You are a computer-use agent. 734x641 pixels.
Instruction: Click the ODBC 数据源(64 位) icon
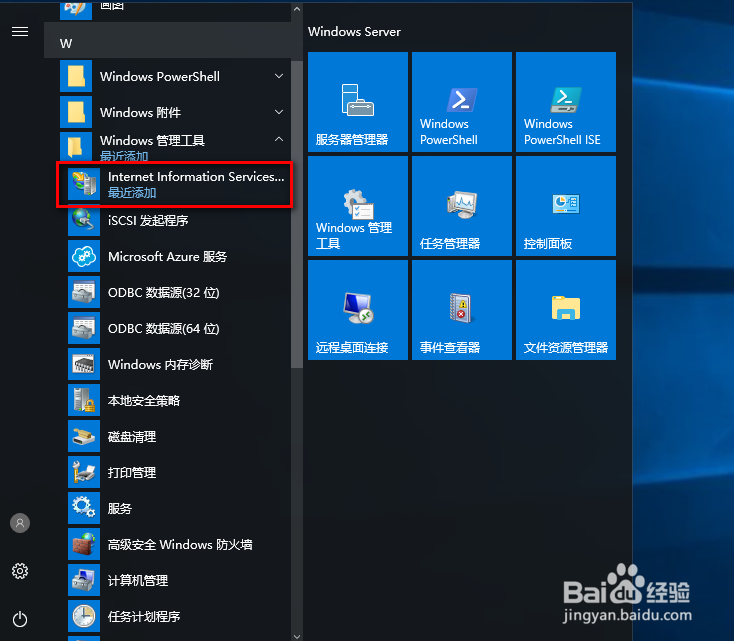tap(84, 328)
